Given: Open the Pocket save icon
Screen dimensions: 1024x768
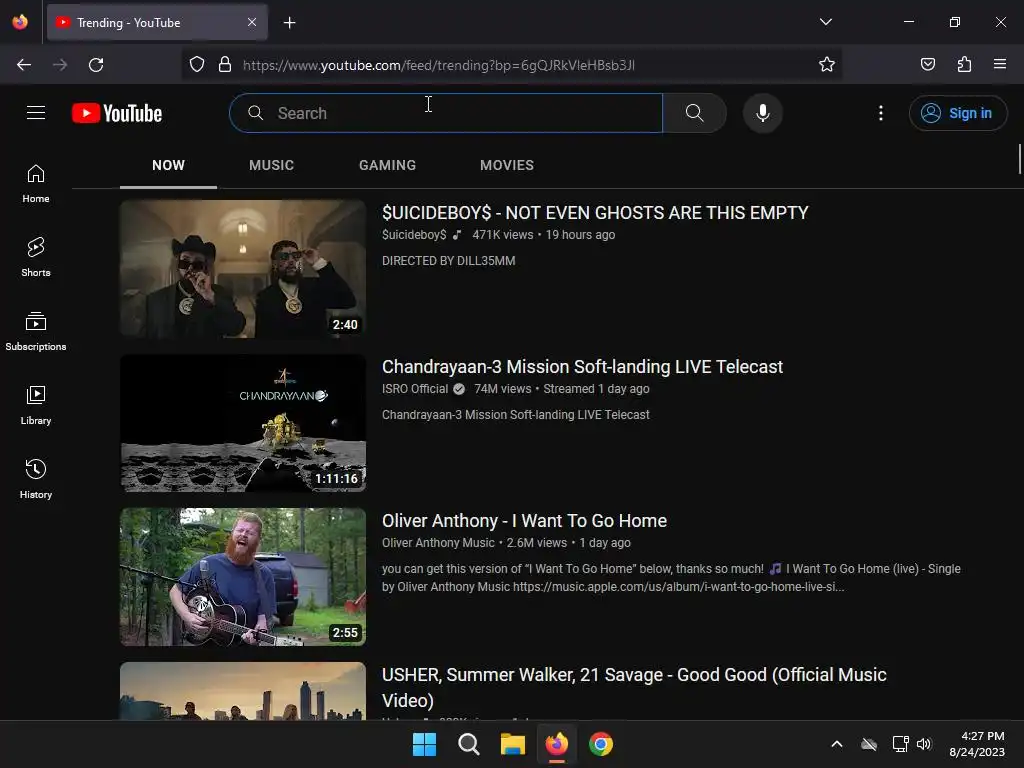Looking at the screenshot, I should [x=927, y=64].
